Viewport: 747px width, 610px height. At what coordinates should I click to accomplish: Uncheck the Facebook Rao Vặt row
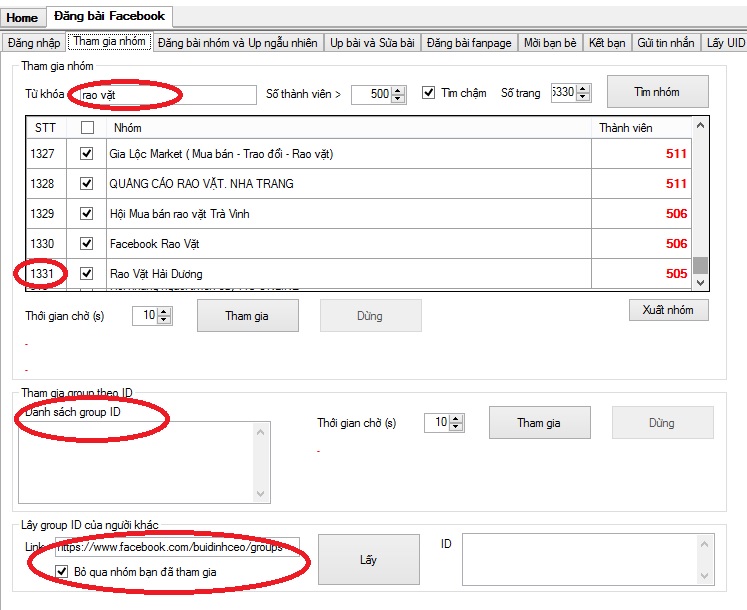[x=86, y=244]
